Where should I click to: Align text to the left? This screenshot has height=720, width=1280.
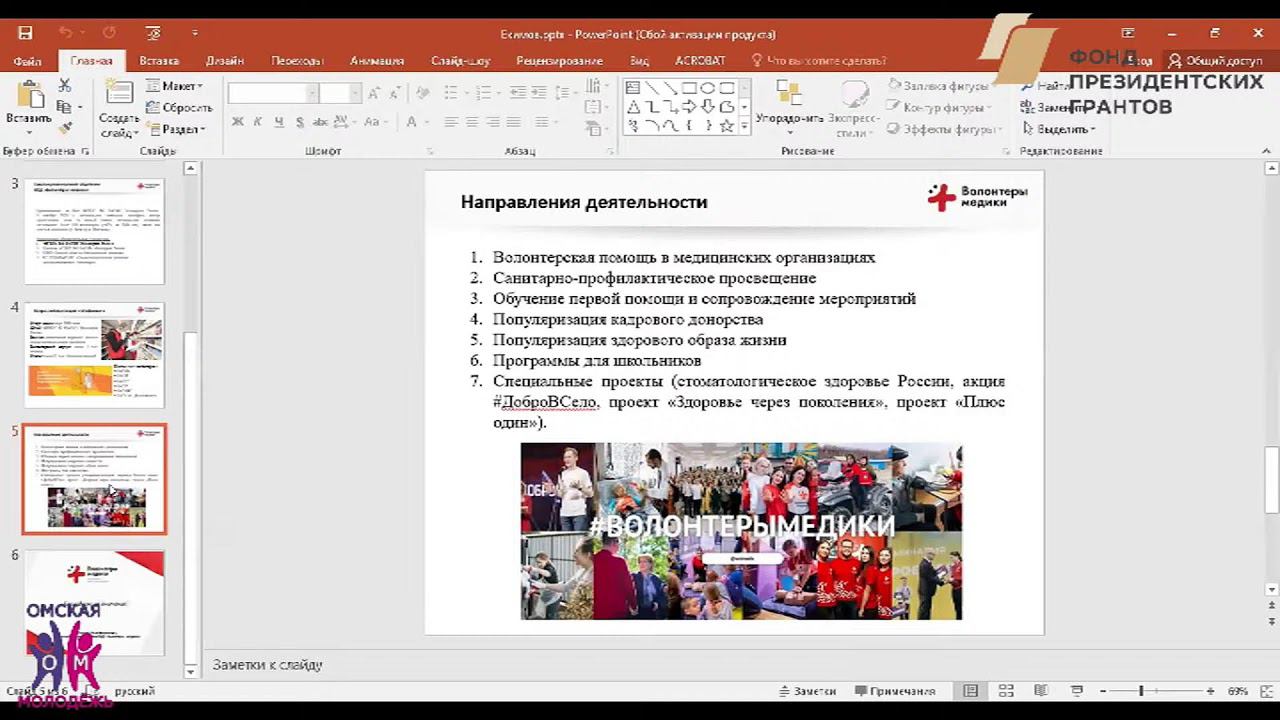451,122
